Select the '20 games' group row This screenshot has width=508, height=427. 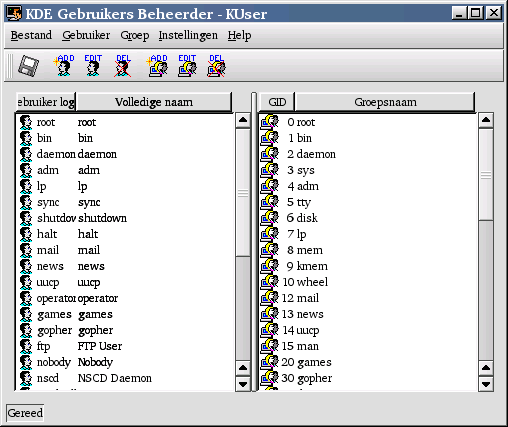(x=368, y=362)
